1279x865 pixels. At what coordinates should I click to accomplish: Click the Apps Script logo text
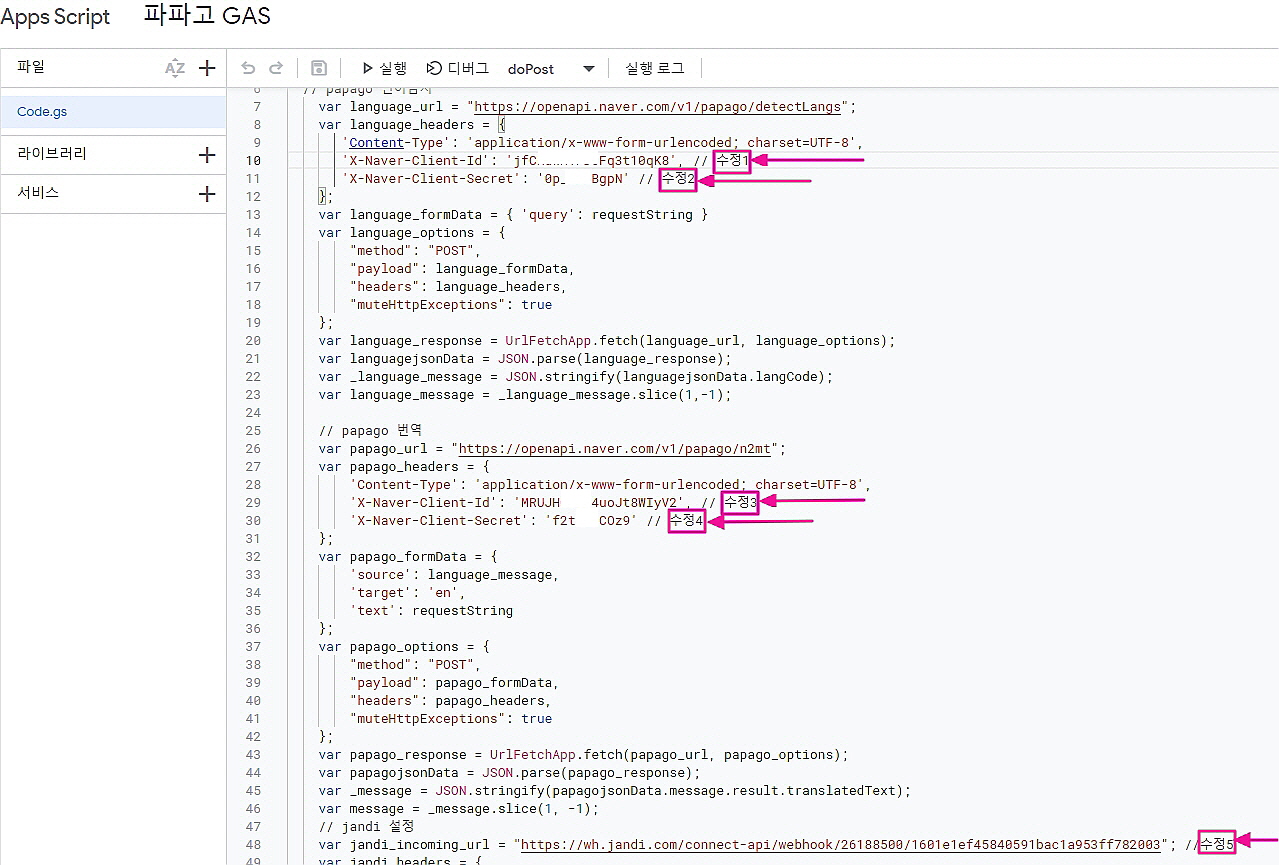55,18
